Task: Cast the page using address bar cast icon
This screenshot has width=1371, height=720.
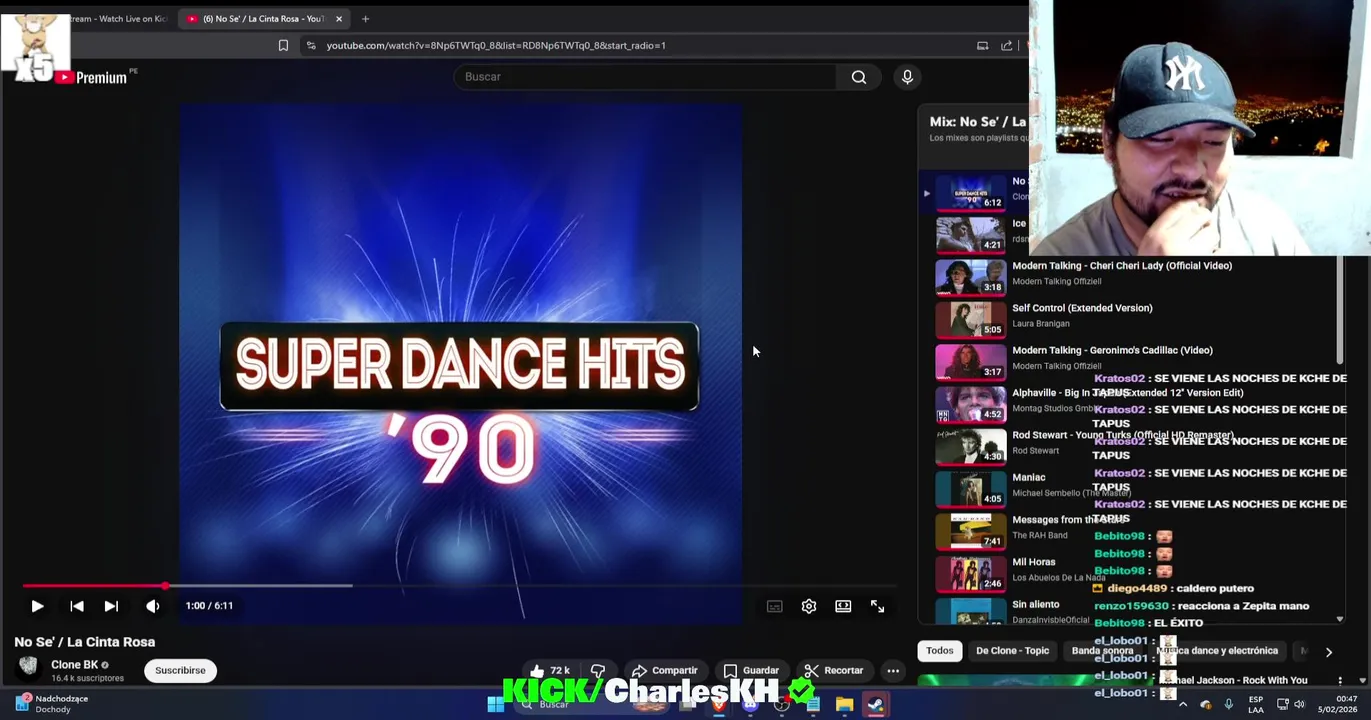Action: click(982, 45)
